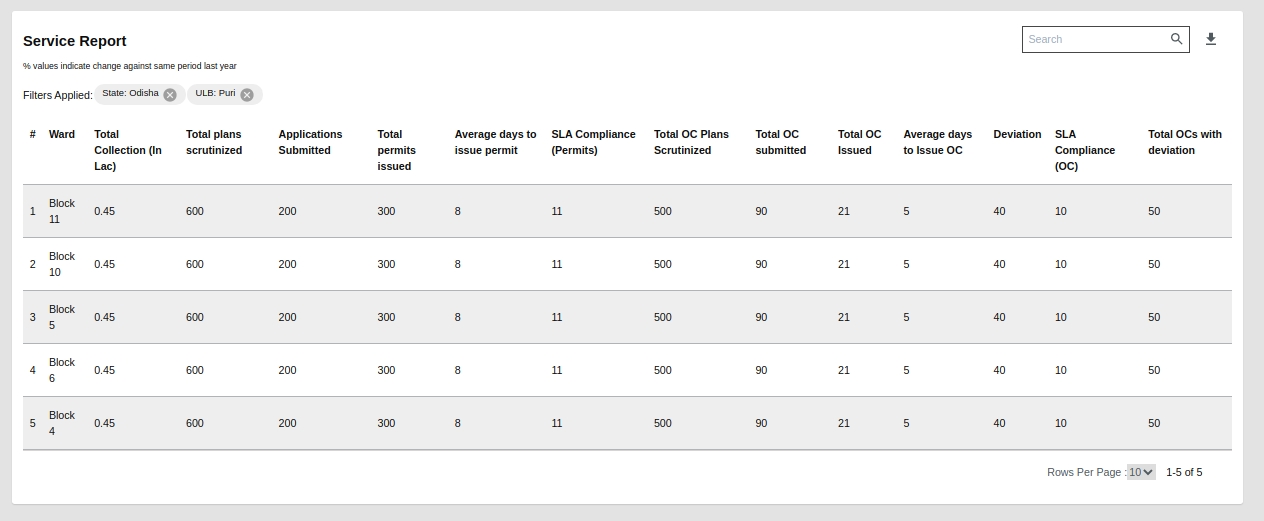
Task: Sort by Total Collection (In Lac) column
Action: (127, 150)
